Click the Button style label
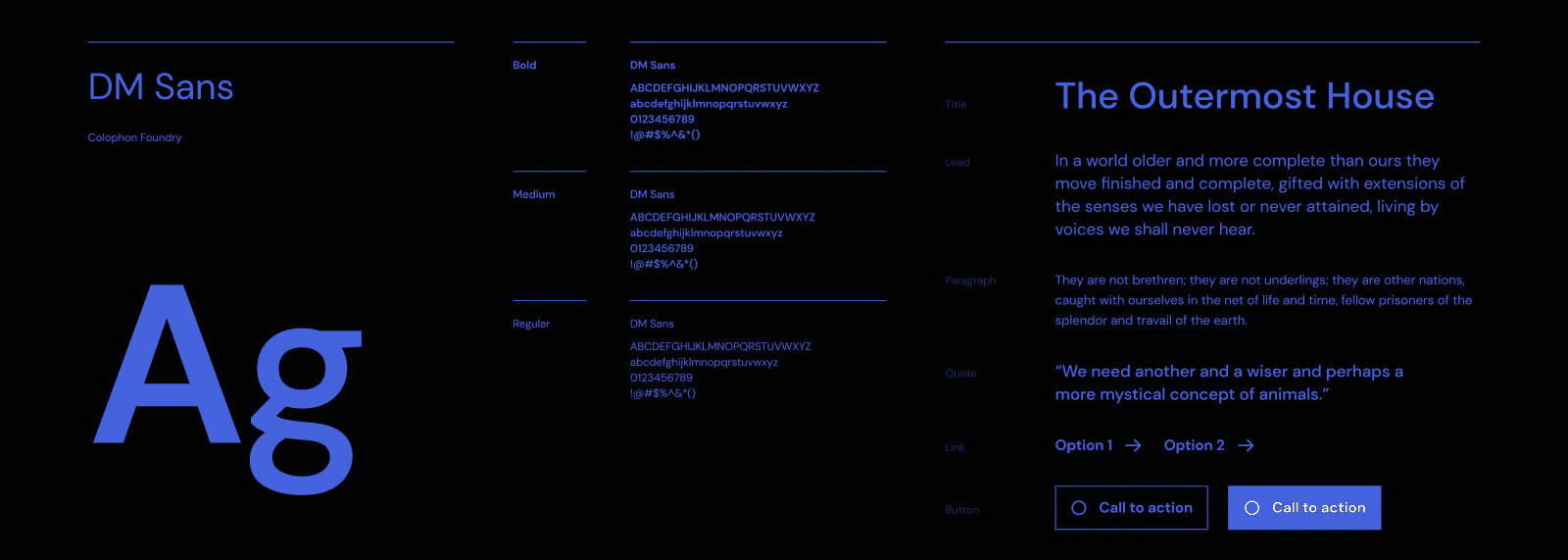 (961, 510)
